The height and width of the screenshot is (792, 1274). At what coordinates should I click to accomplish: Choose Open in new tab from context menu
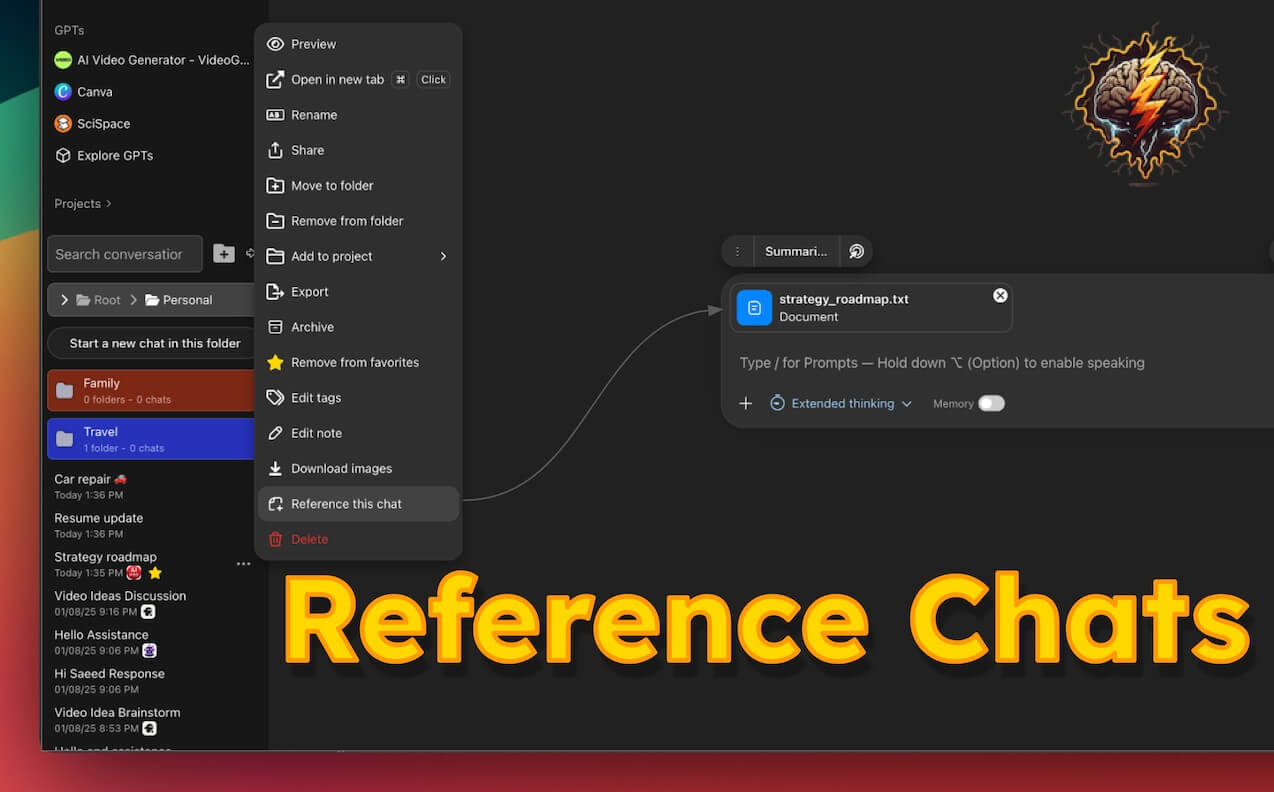[x=358, y=80]
